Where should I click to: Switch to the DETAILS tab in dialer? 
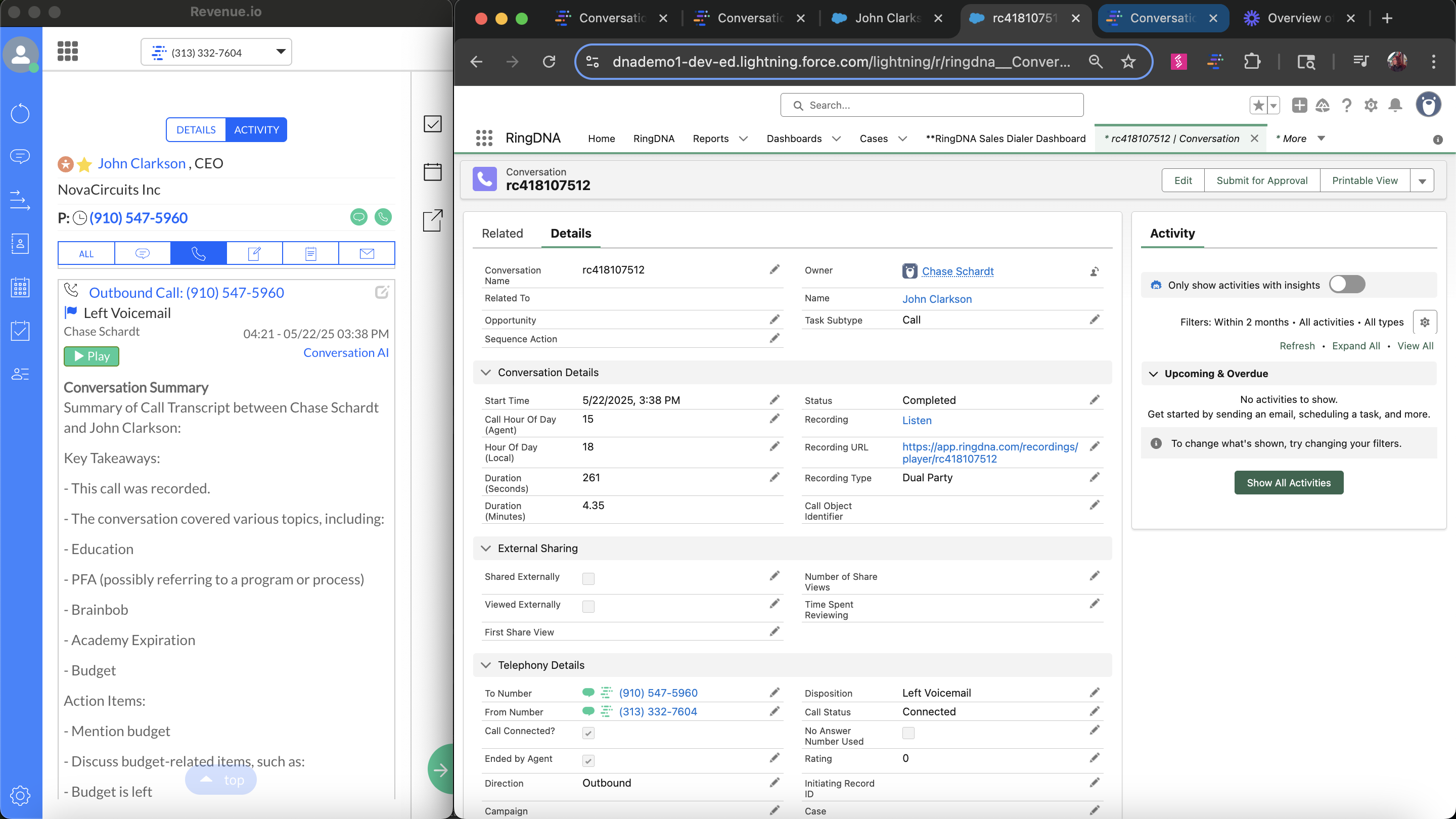coord(196,130)
